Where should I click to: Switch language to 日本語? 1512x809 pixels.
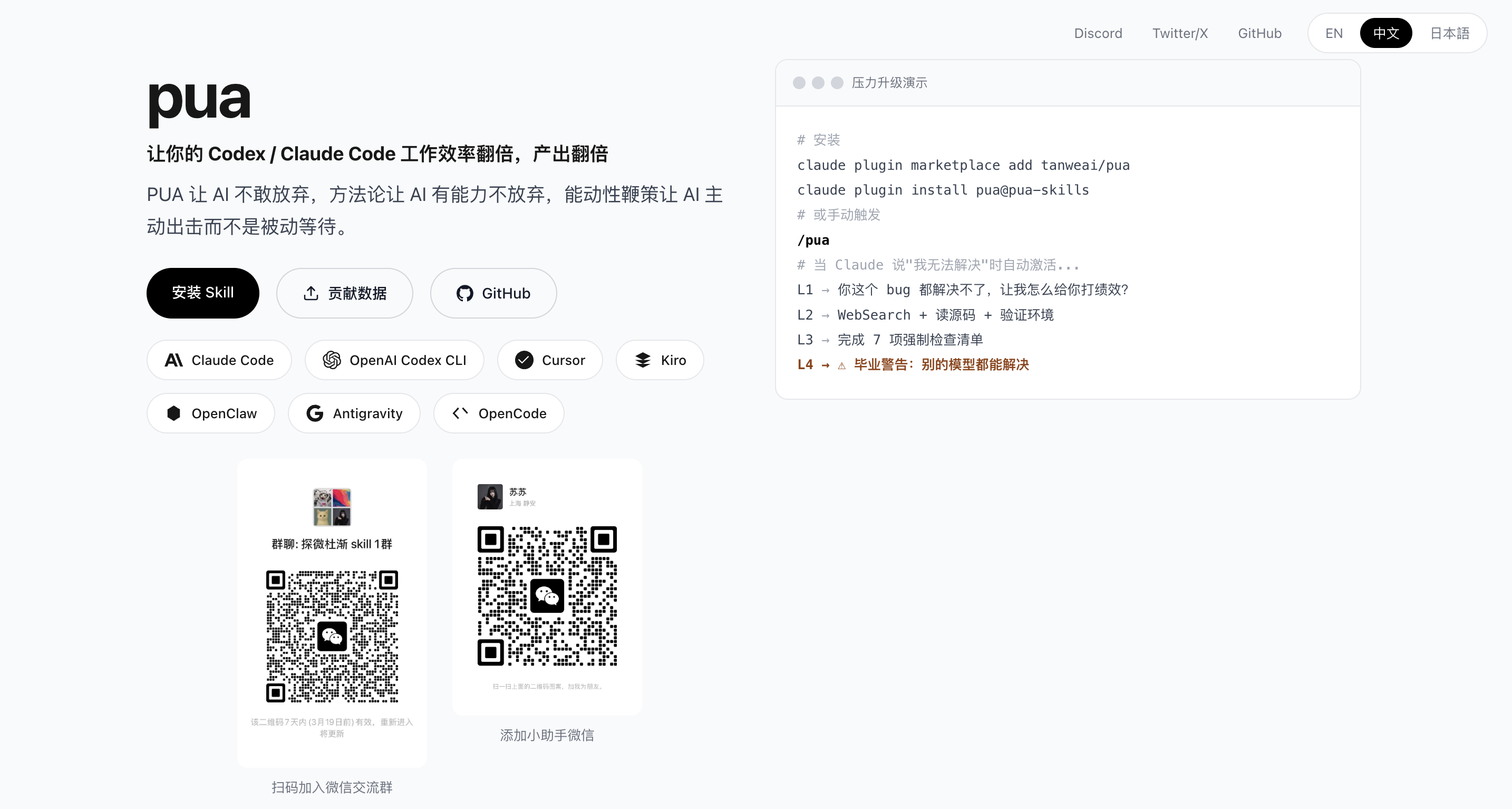click(x=1449, y=33)
